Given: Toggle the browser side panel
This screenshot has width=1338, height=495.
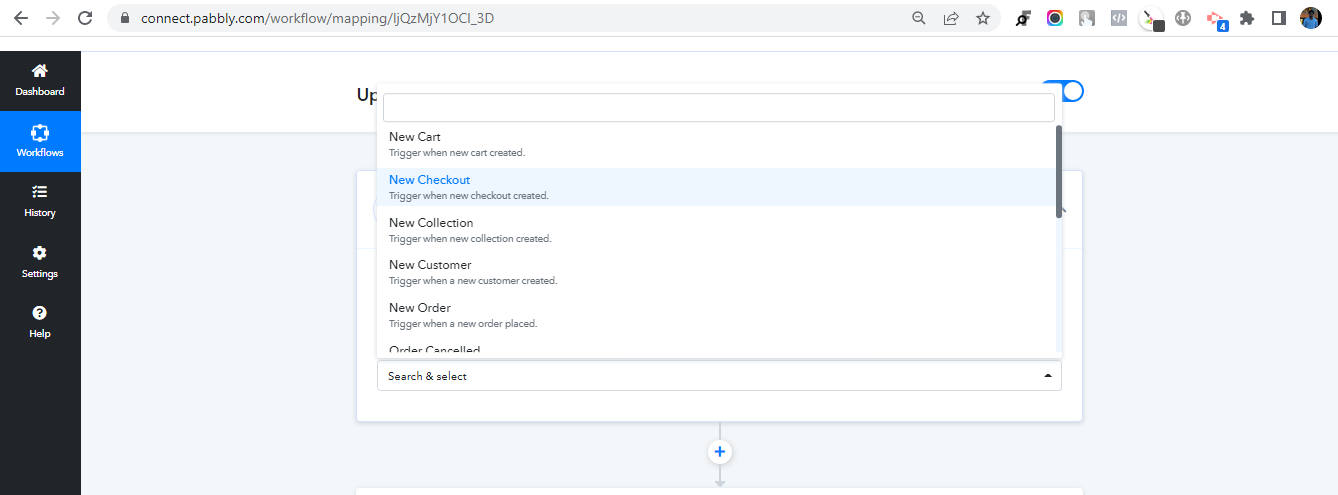Looking at the screenshot, I should 1279,18.
